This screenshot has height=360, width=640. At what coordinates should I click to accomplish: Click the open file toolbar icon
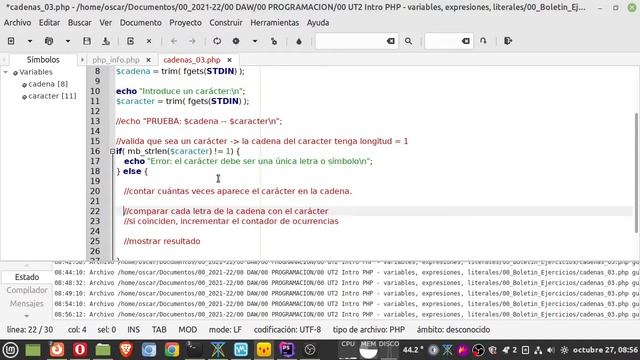(x=49, y=41)
